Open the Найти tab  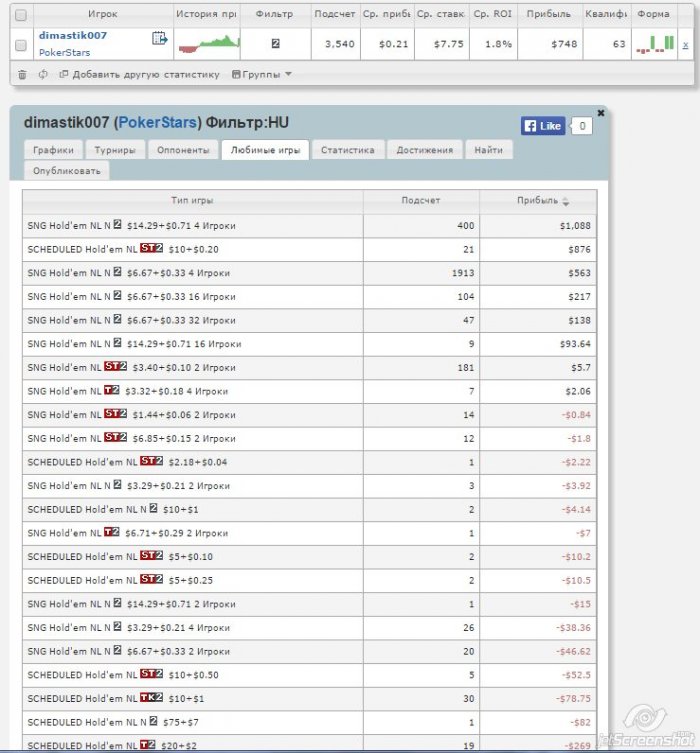coord(489,150)
